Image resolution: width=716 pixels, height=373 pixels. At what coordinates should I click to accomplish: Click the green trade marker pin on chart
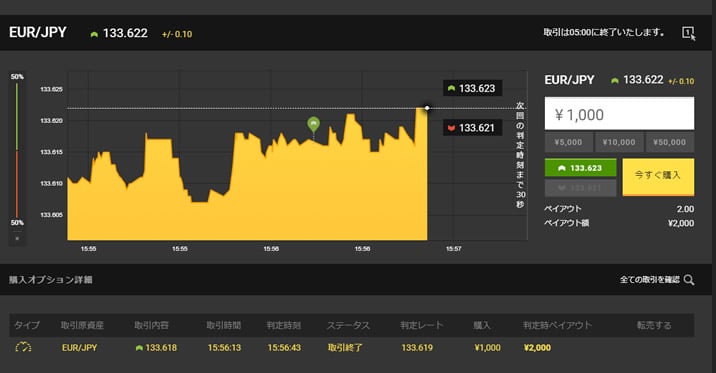pyautogui.click(x=313, y=124)
